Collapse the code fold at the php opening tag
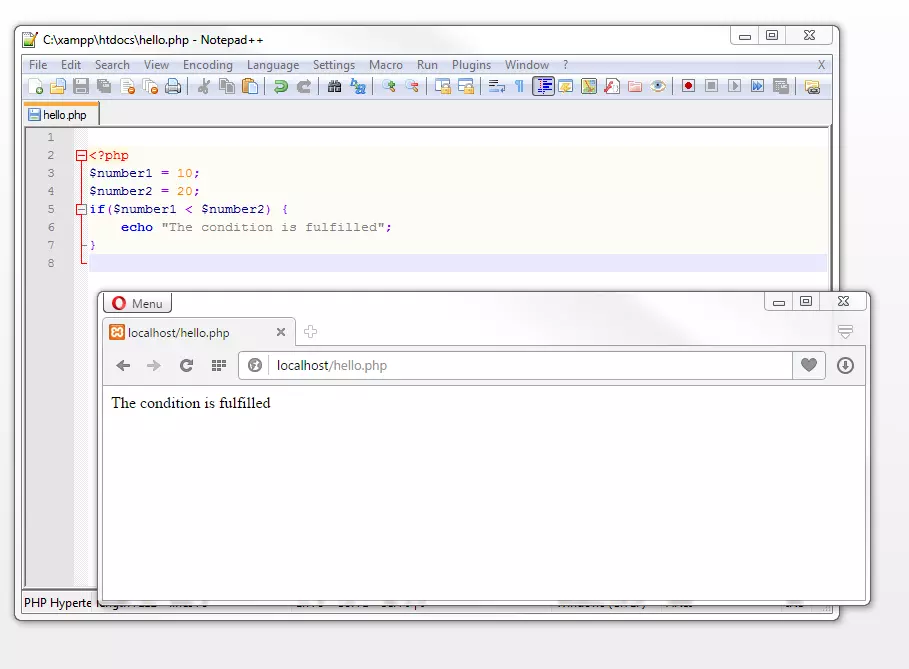The height and width of the screenshot is (669, 909). coord(80,155)
